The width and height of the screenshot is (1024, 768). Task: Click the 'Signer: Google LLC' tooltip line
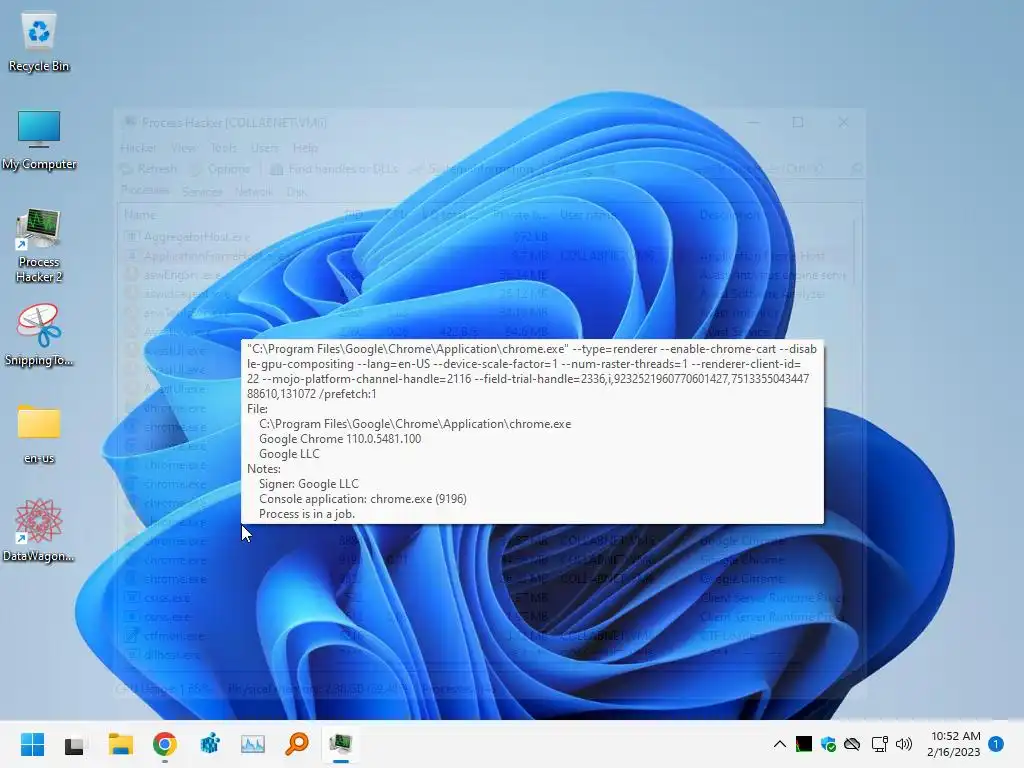pos(308,484)
